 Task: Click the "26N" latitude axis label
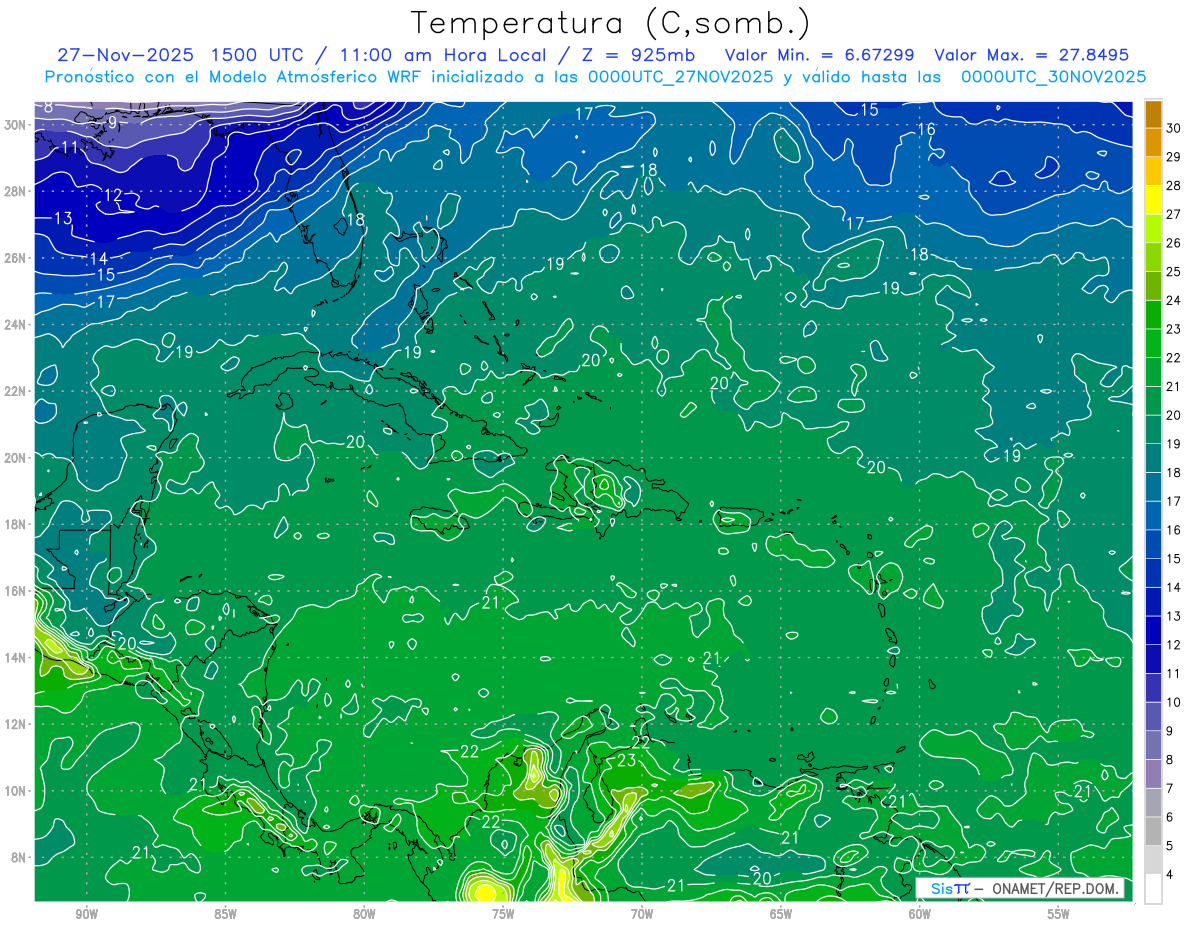(15, 258)
